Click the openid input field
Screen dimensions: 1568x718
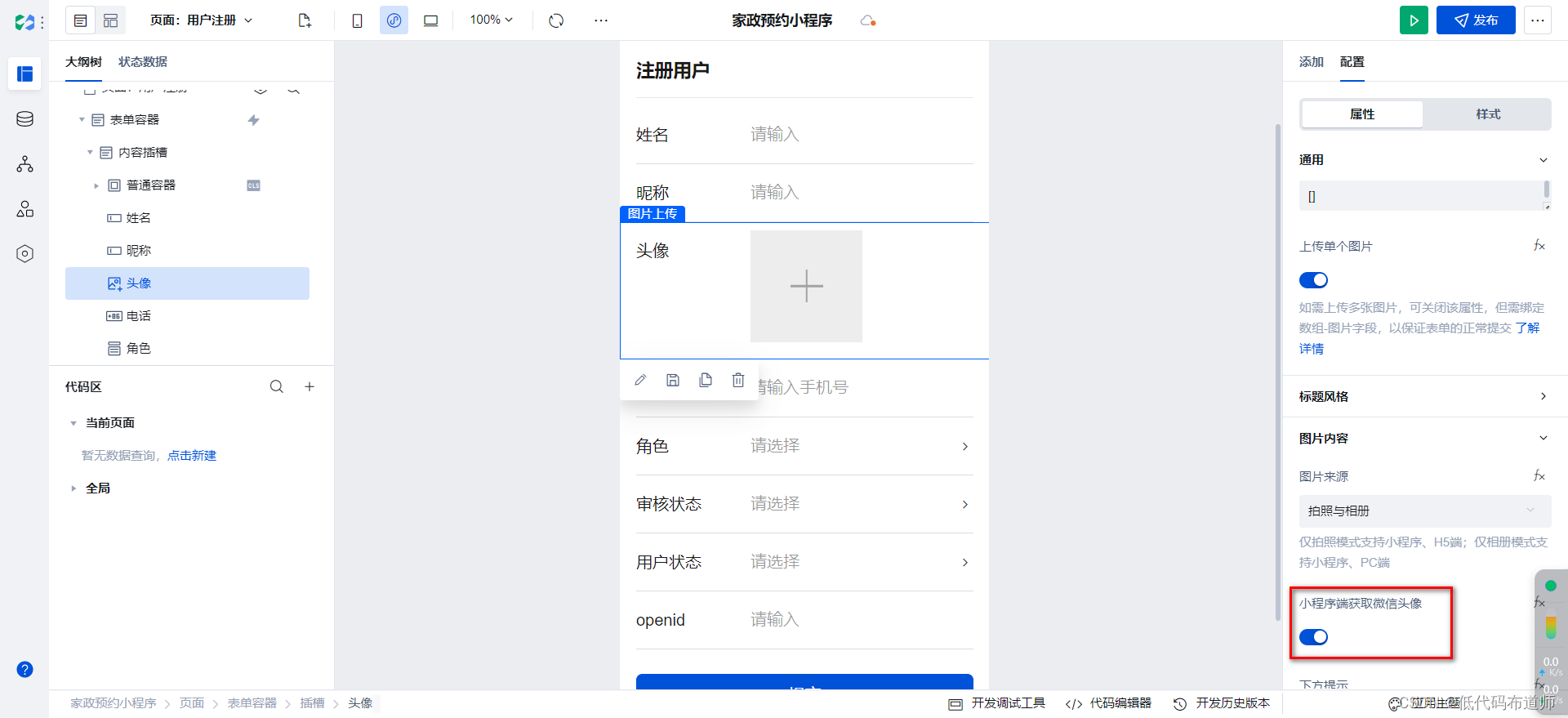click(x=862, y=620)
